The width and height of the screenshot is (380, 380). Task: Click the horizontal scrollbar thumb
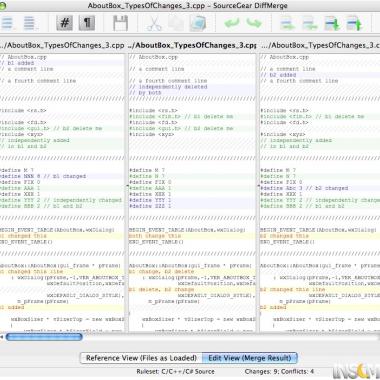pos(44,337)
